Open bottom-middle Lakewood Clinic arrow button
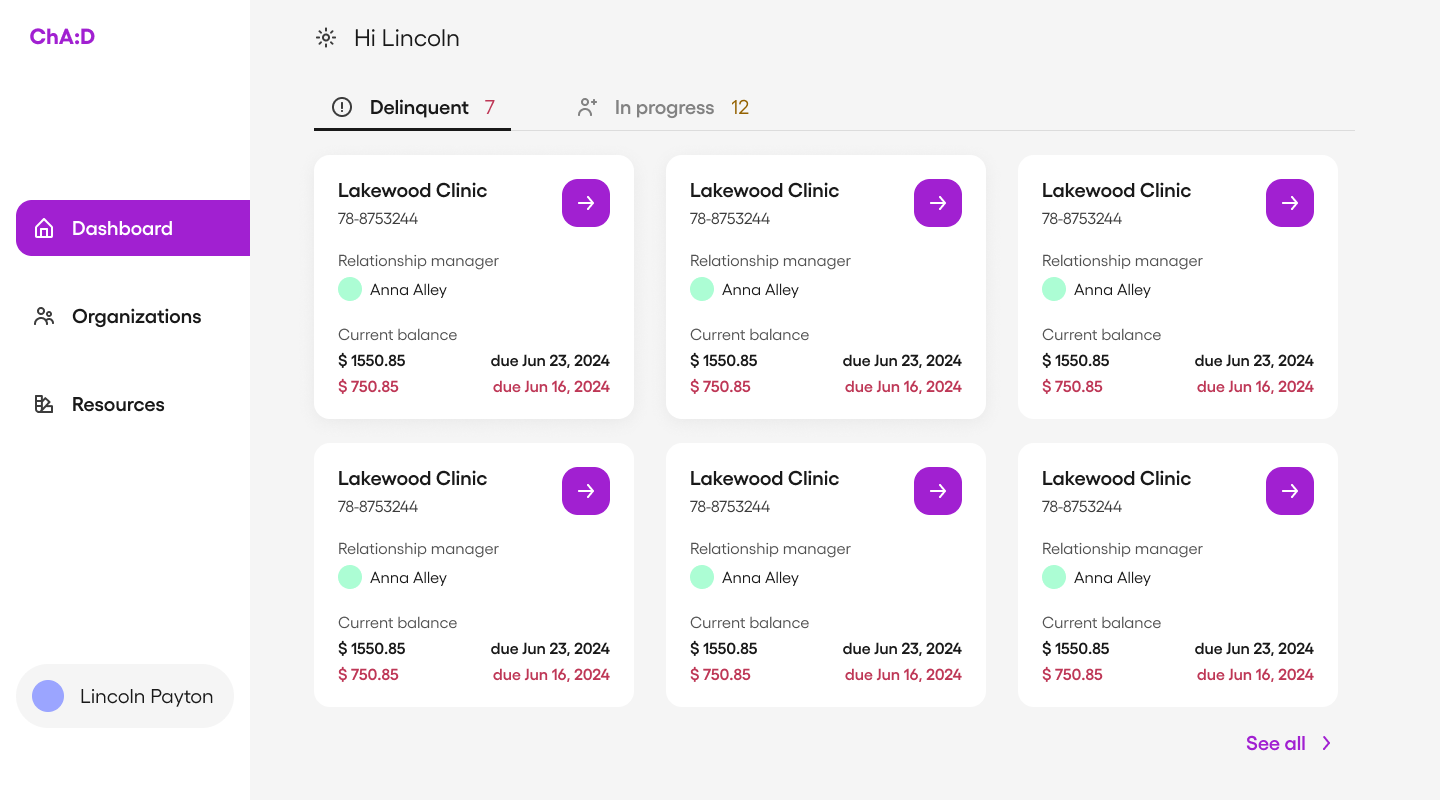Screen dimensions: 1440x800 938,491
